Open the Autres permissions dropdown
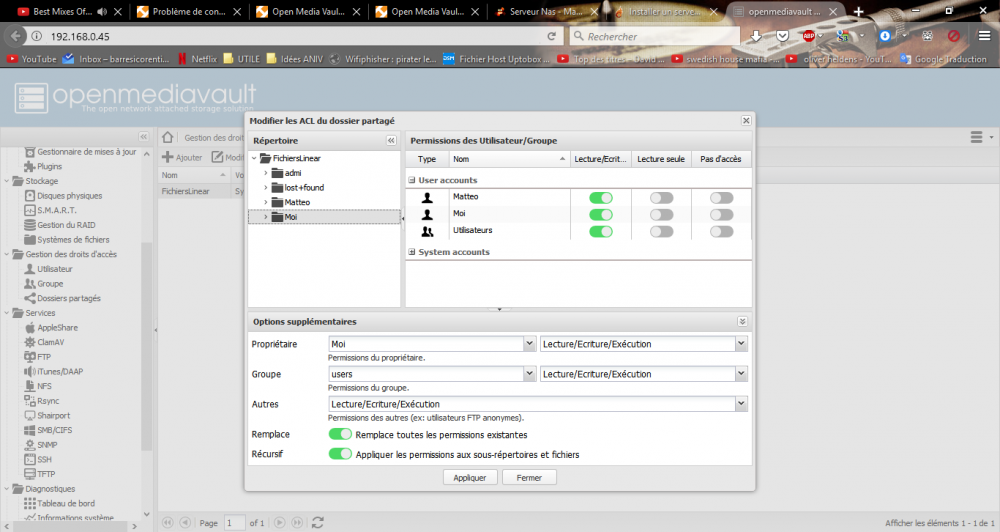 click(741, 404)
